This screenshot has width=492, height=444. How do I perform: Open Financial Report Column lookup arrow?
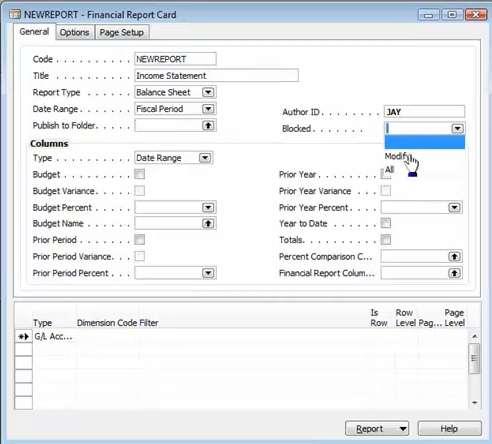pos(454,273)
